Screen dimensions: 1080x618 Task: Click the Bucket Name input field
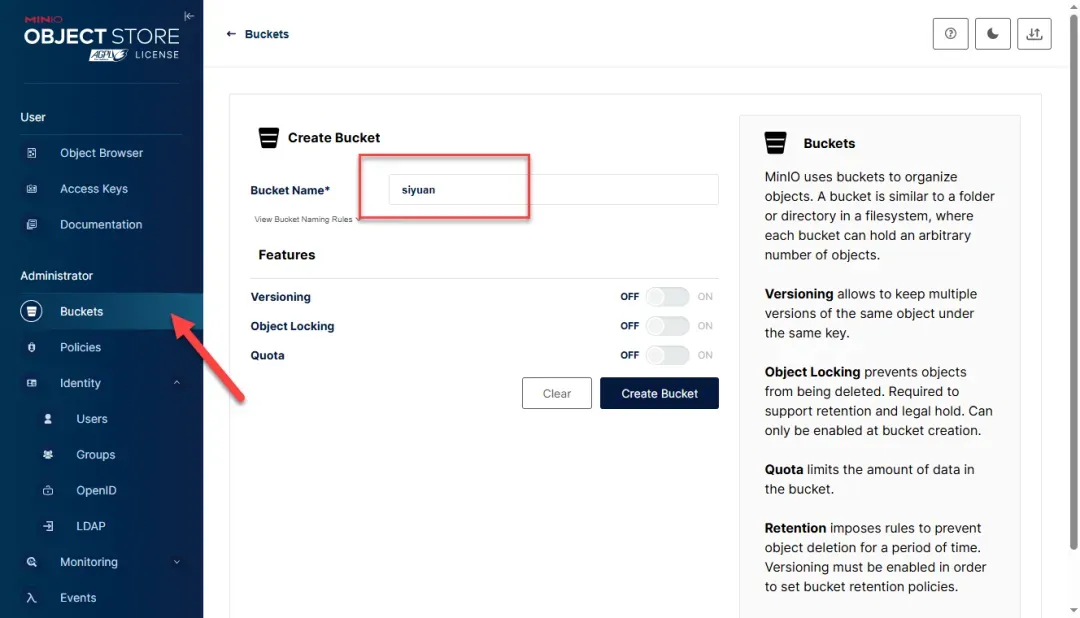pos(553,190)
